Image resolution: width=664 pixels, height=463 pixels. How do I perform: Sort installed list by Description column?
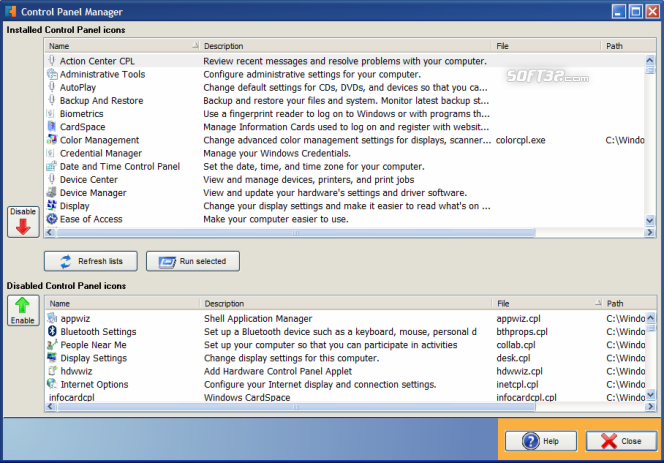pyautogui.click(x=345, y=46)
